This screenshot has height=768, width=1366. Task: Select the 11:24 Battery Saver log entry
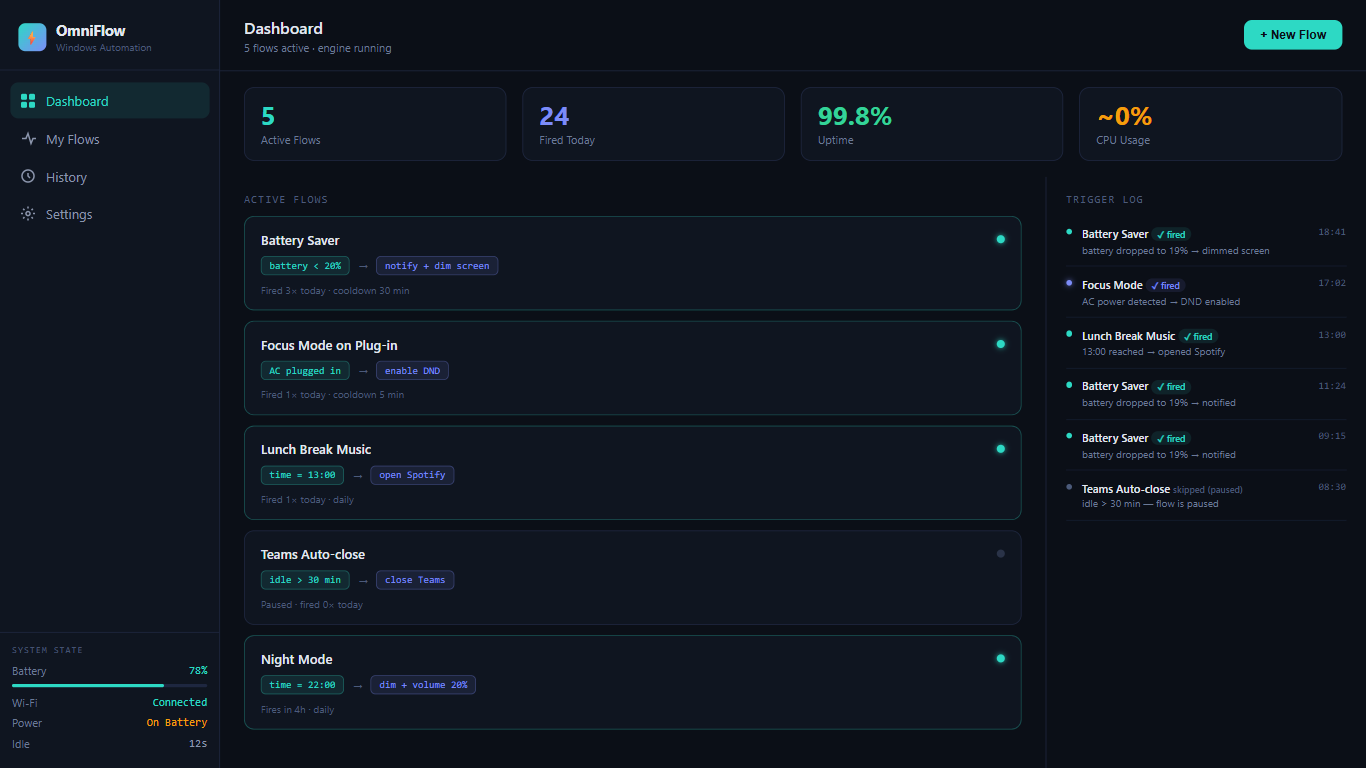coord(1206,394)
